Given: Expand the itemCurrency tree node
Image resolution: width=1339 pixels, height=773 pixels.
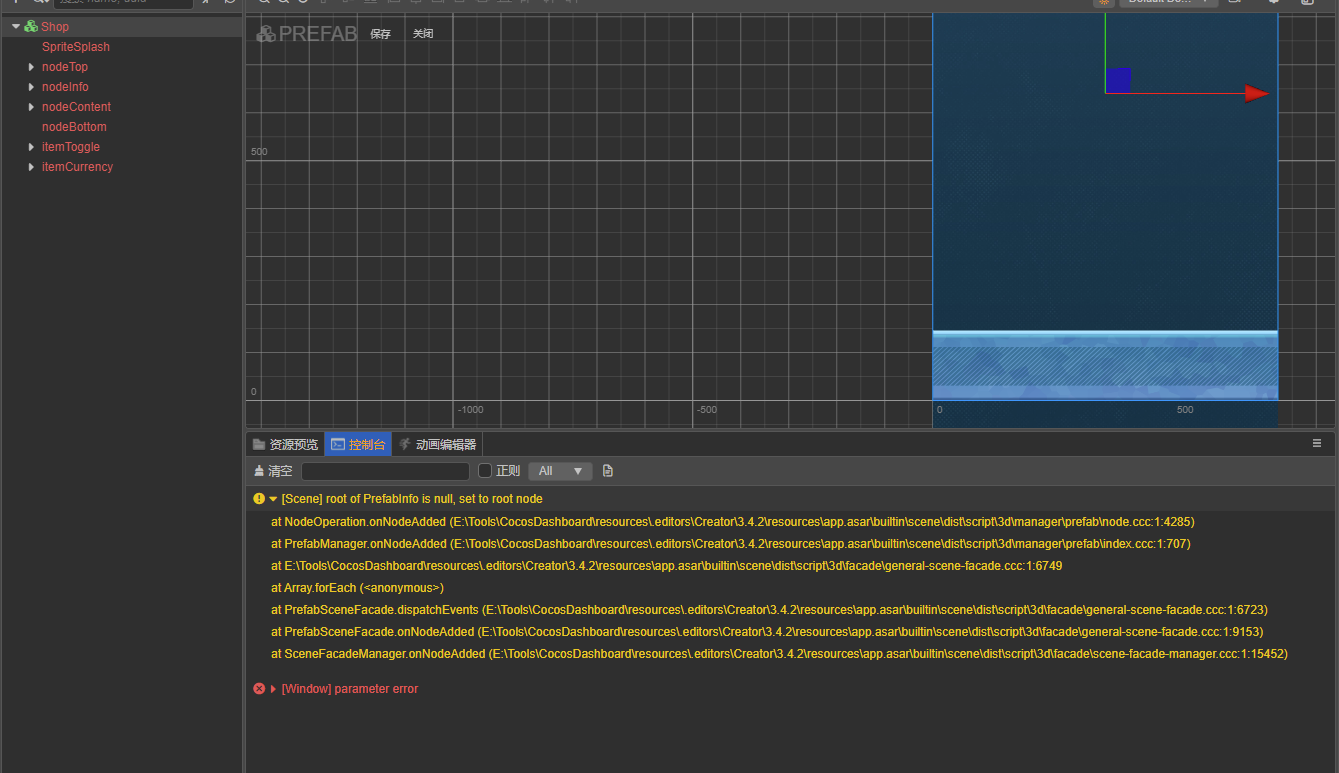Looking at the screenshot, I should [31, 167].
